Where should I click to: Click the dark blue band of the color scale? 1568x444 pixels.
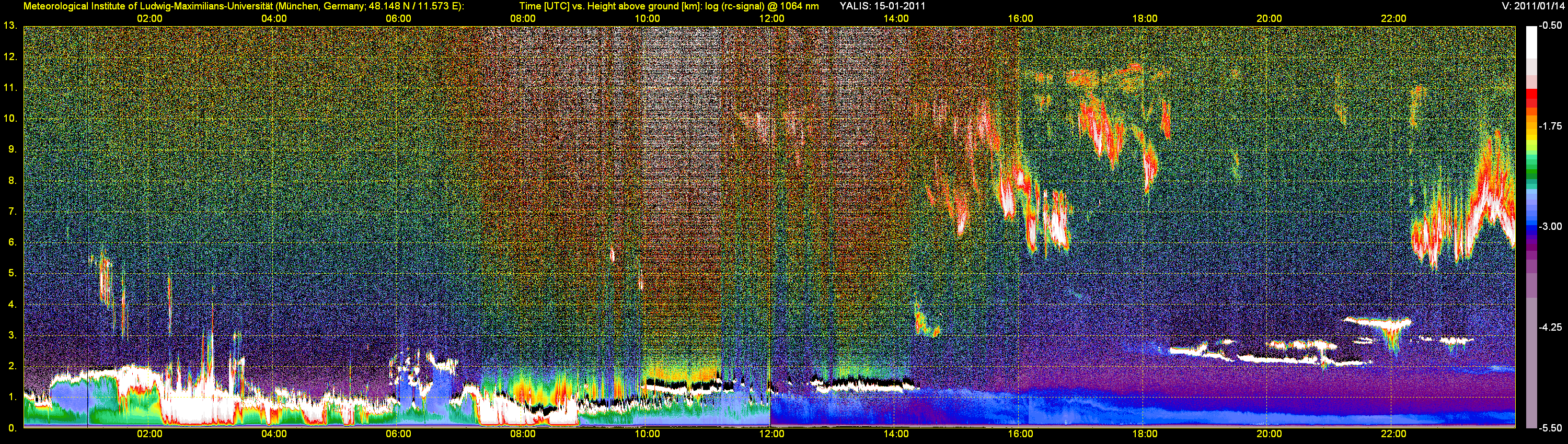(x=1531, y=230)
